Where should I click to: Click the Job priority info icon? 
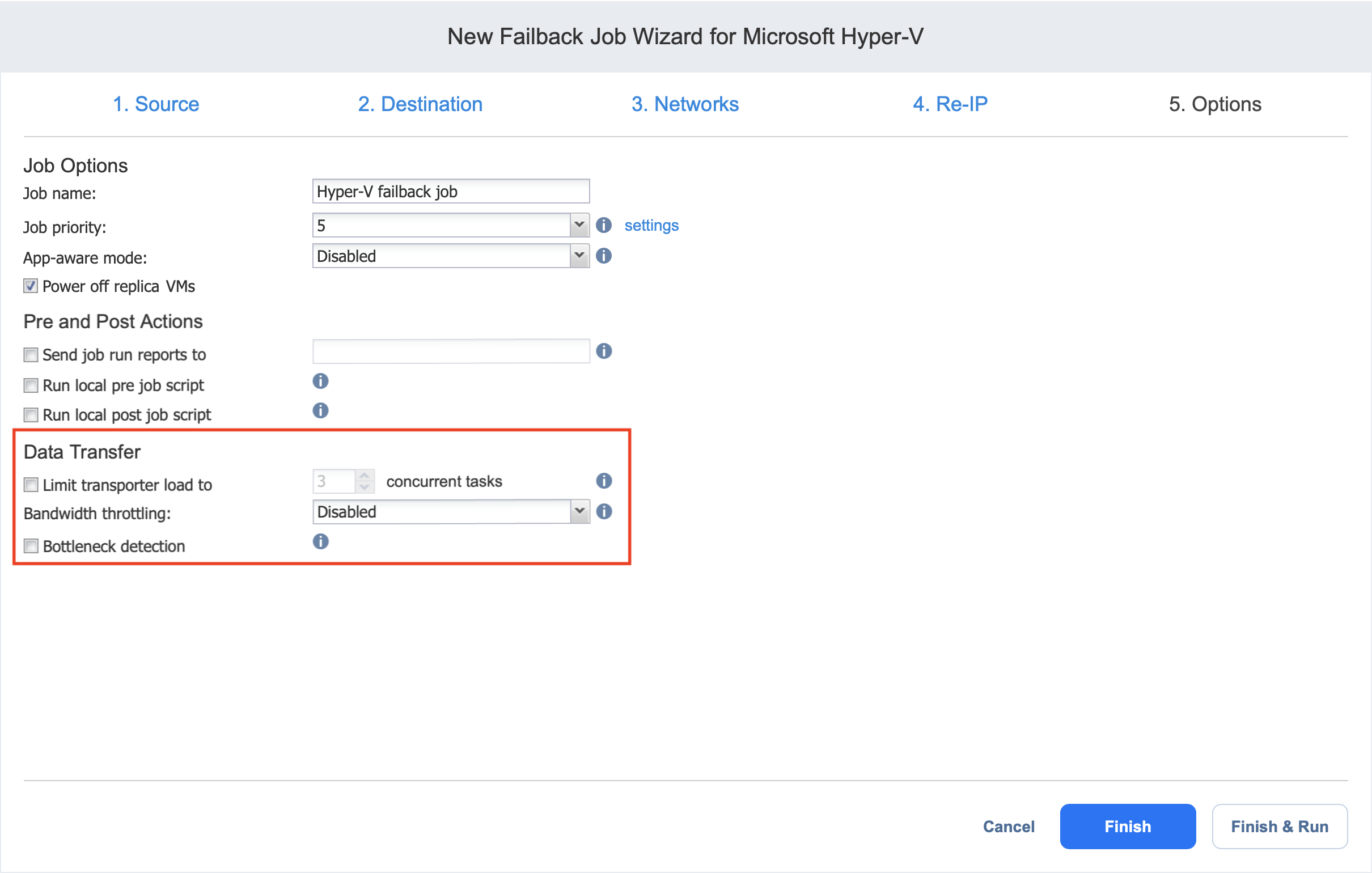603,225
